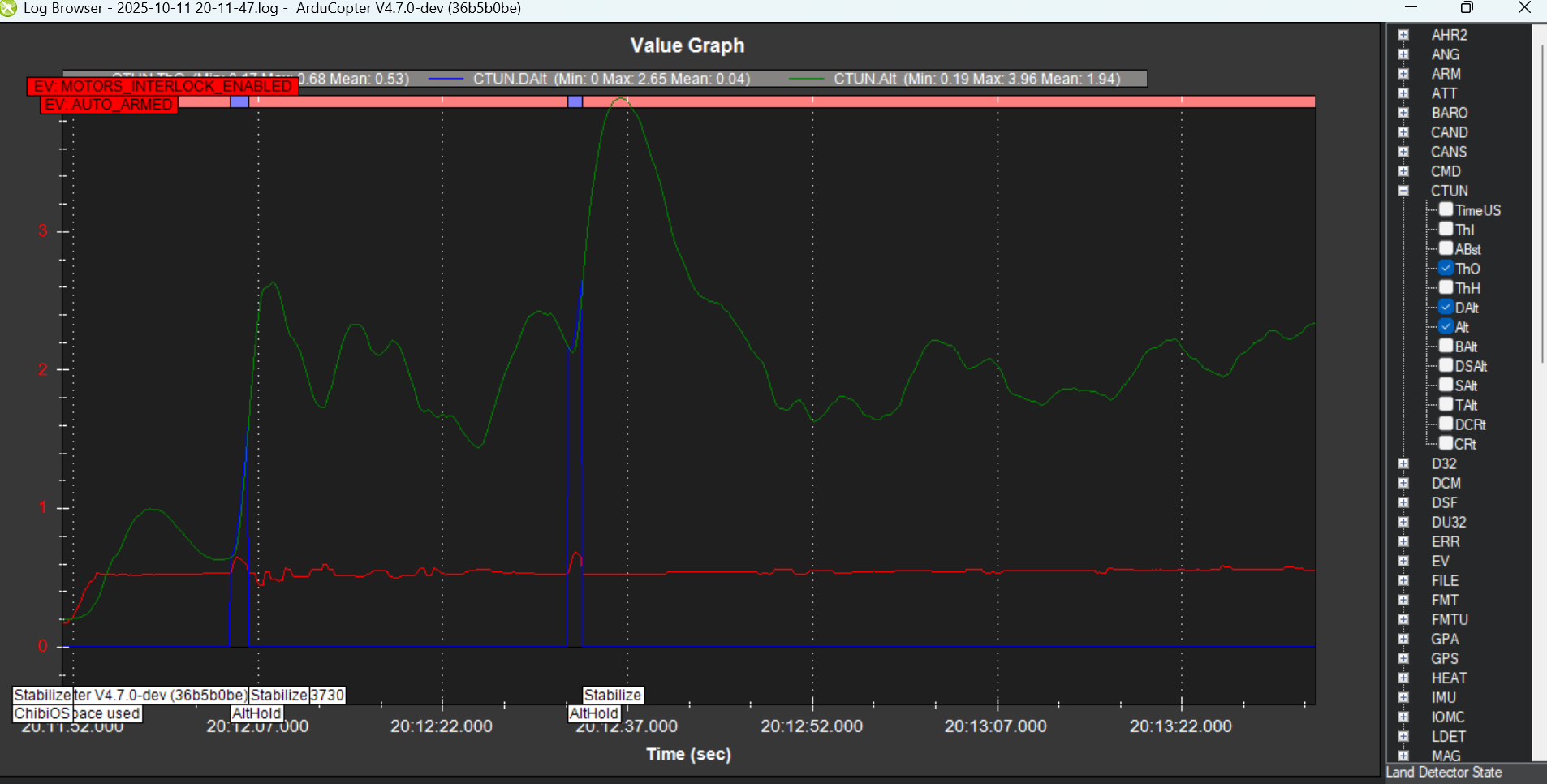Click the plus icon next to ATT
Screen dimensions: 1547x784
(1403, 93)
